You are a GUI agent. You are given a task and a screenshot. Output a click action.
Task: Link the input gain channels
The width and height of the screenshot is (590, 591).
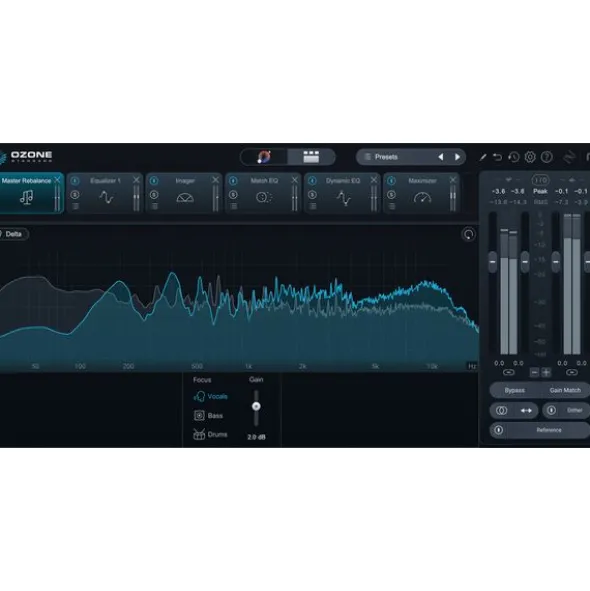click(x=509, y=372)
